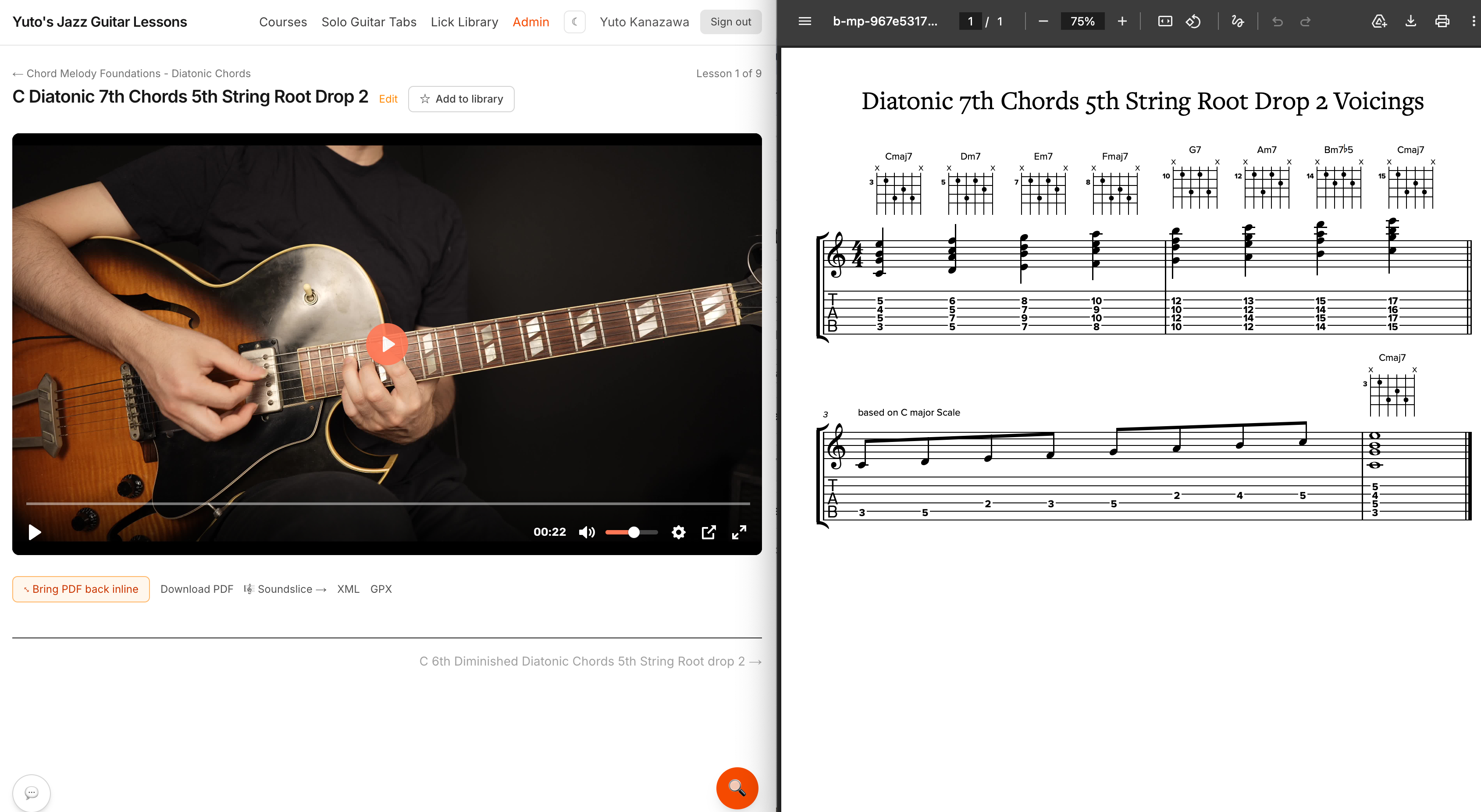Open the site search floating button
The width and height of the screenshot is (1481, 812).
pyautogui.click(x=737, y=788)
